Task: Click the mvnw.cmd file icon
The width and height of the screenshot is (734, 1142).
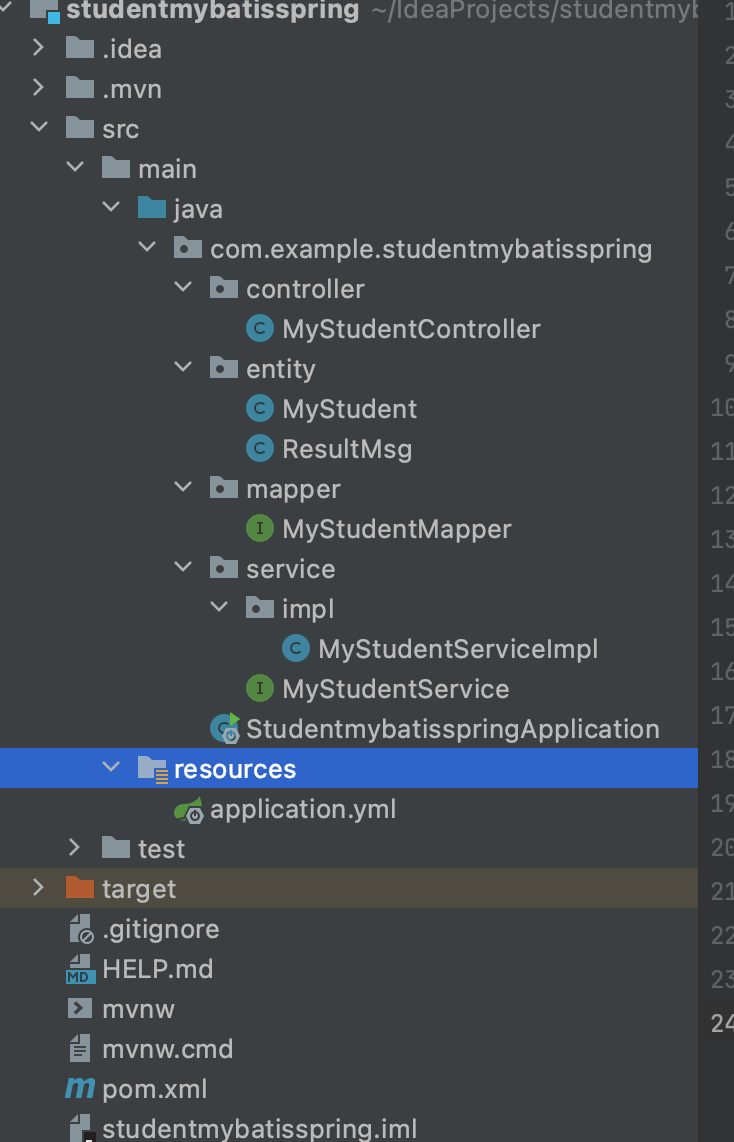Action: coord(79,1050)
